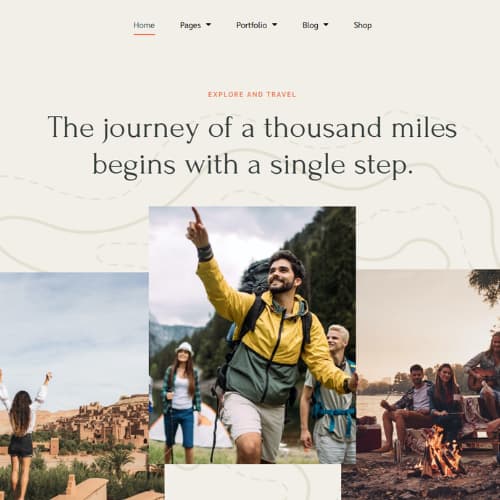Expand the Blog dropdown arrow

tap(326, 24)
